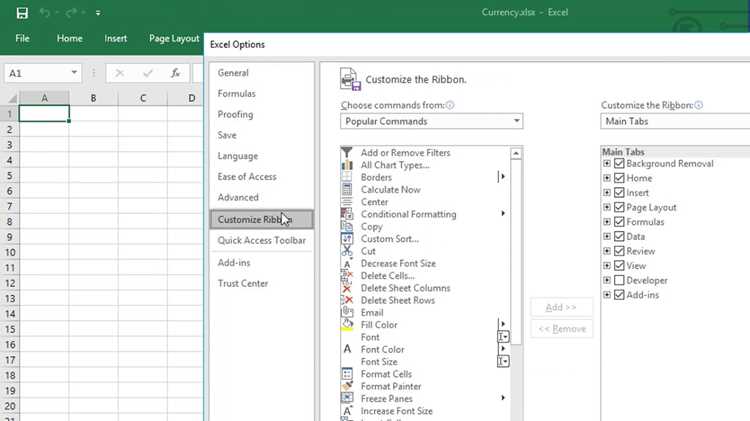Select the Format Painter brush icon
The image size is (750, 421).
(347, 386)
